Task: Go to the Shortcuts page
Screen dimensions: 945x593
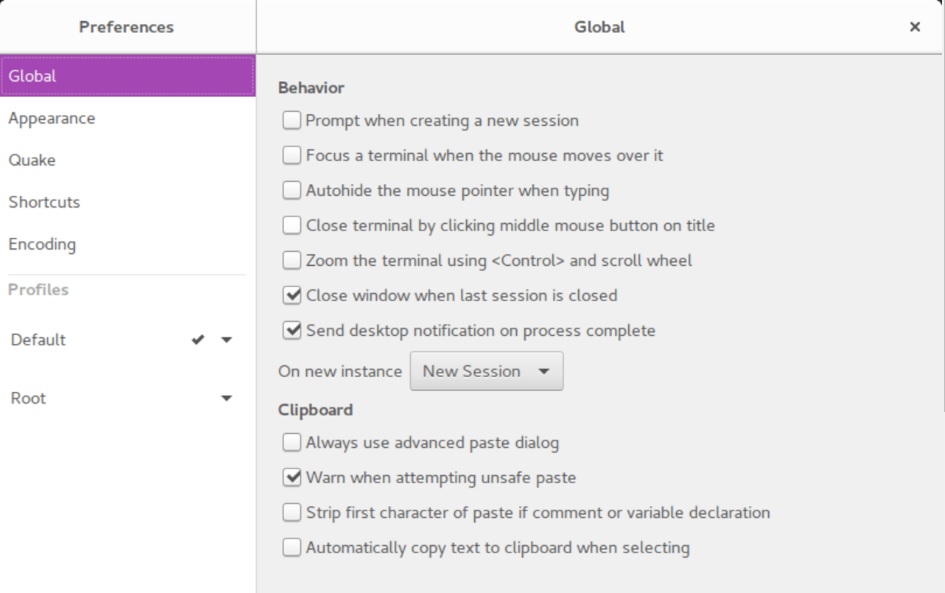Action: 44,202
